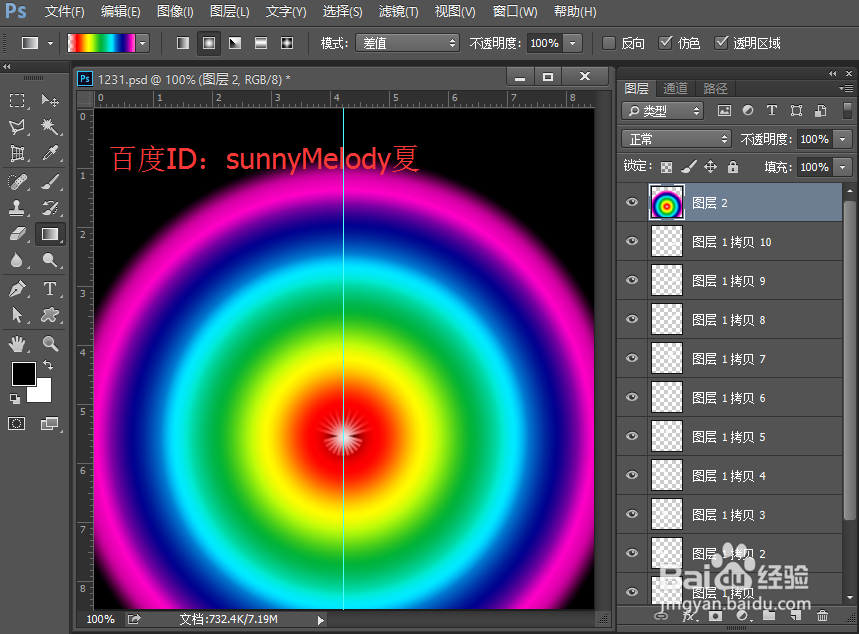
Task: Select the Blur tool
Action: [17, 260]
